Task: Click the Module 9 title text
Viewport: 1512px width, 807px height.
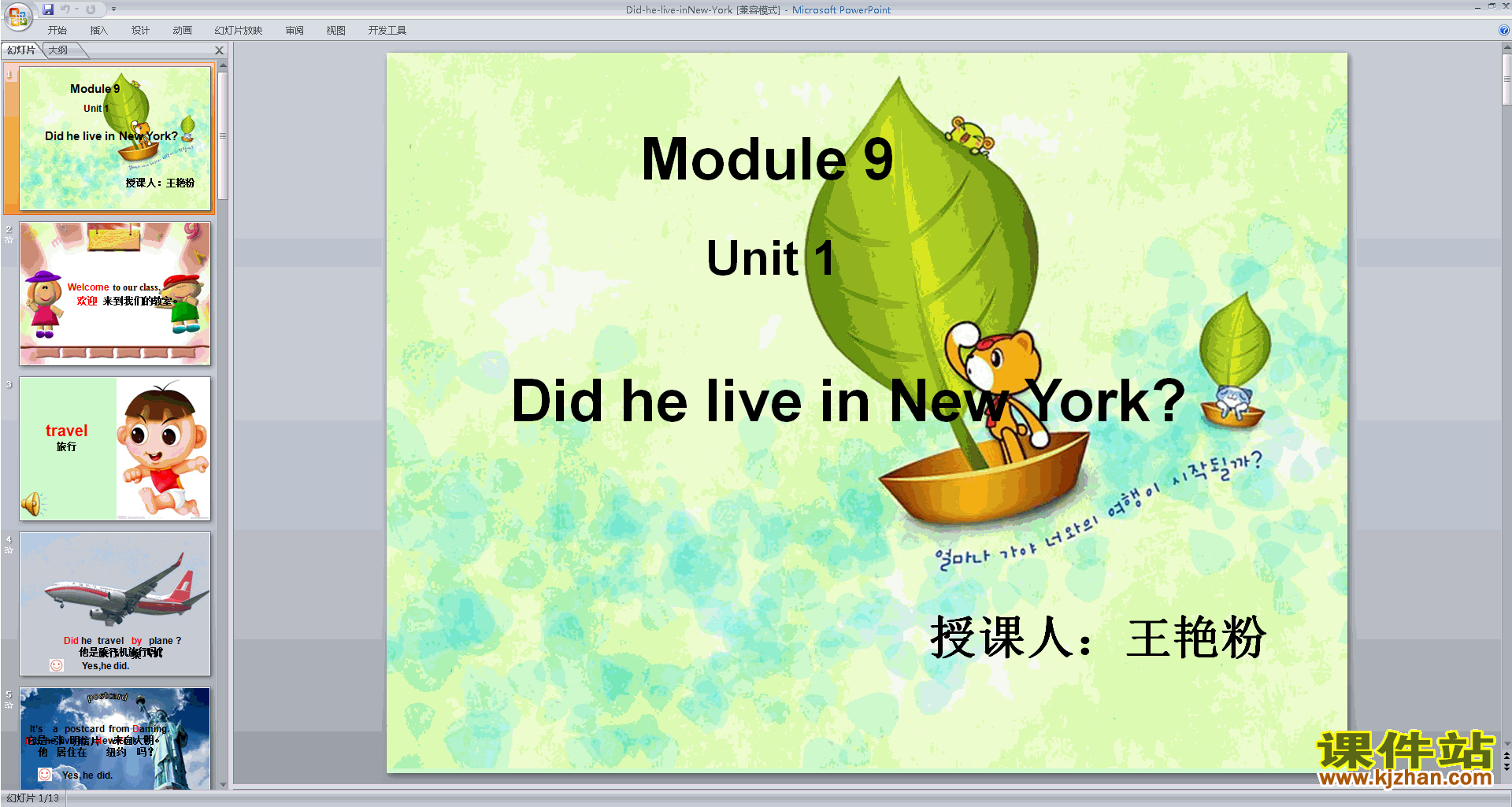Action: tap(768, 158)
